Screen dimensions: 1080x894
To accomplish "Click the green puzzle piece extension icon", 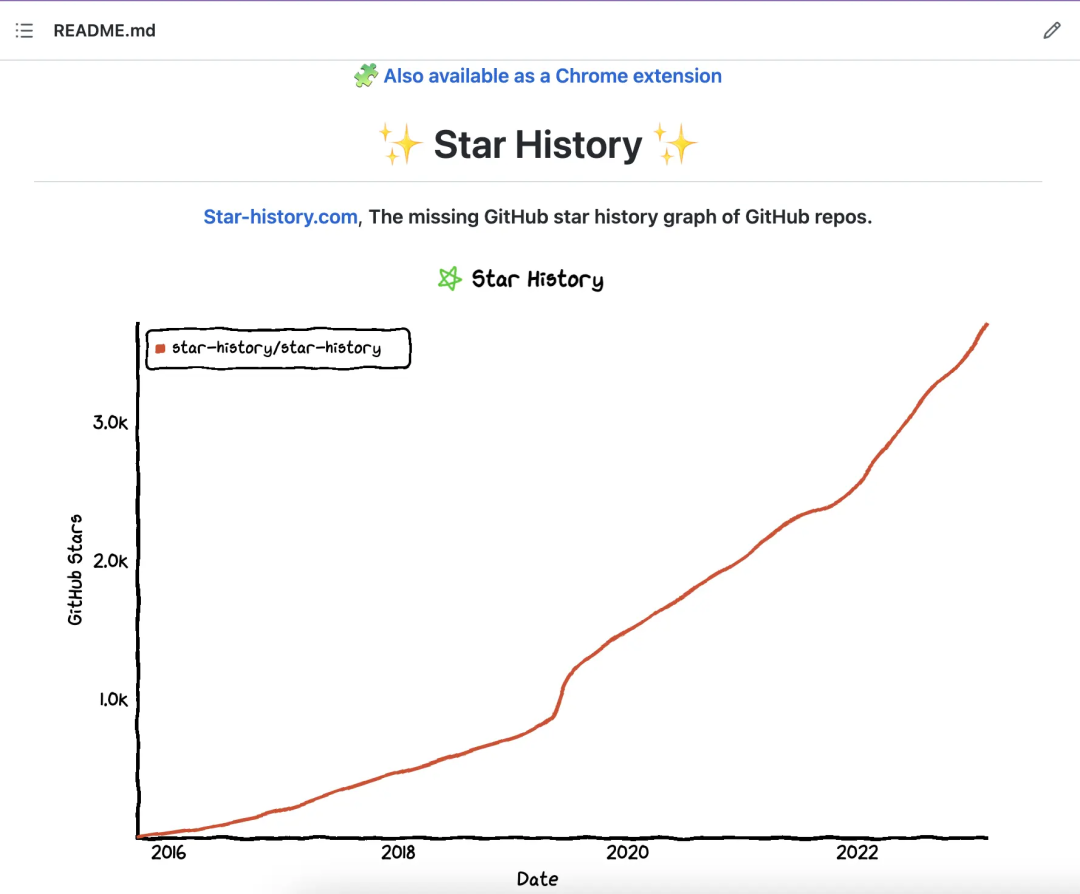I will (x=366, y=75).
